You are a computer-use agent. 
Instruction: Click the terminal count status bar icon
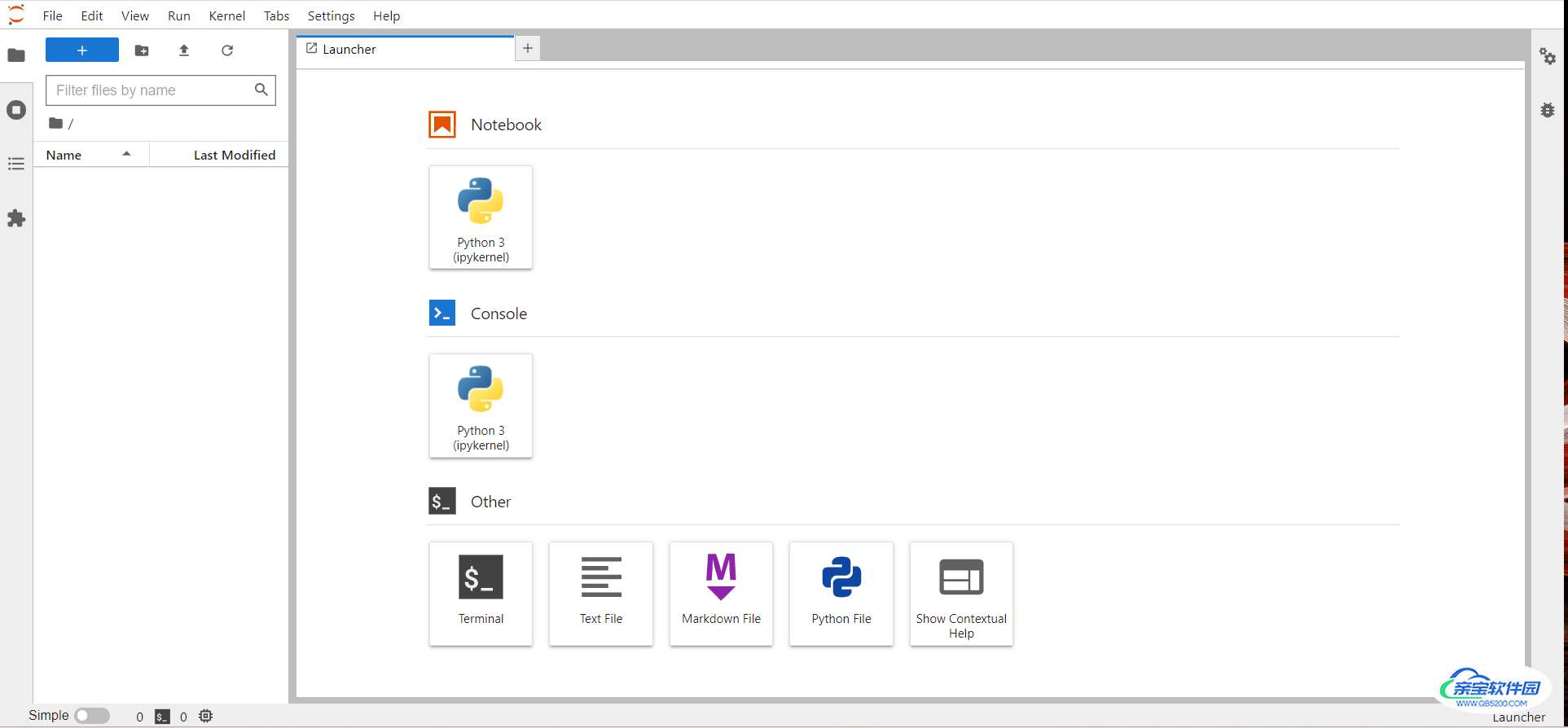pyautogui.click(x=162, y=717)
